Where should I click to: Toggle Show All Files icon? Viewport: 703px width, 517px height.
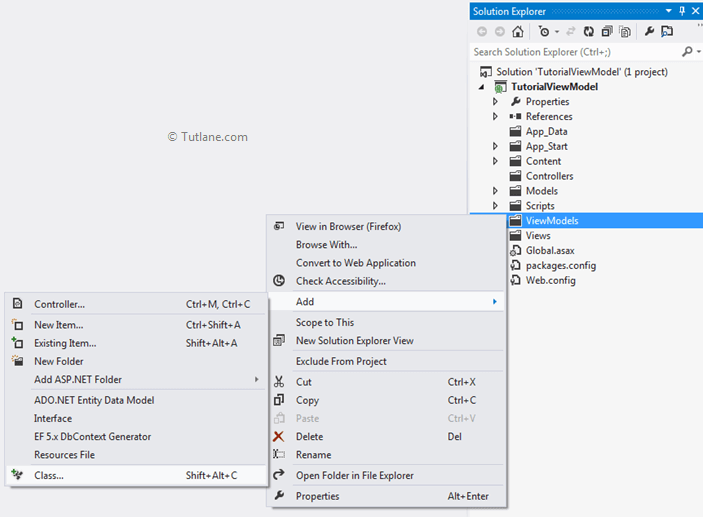[625, 31]
